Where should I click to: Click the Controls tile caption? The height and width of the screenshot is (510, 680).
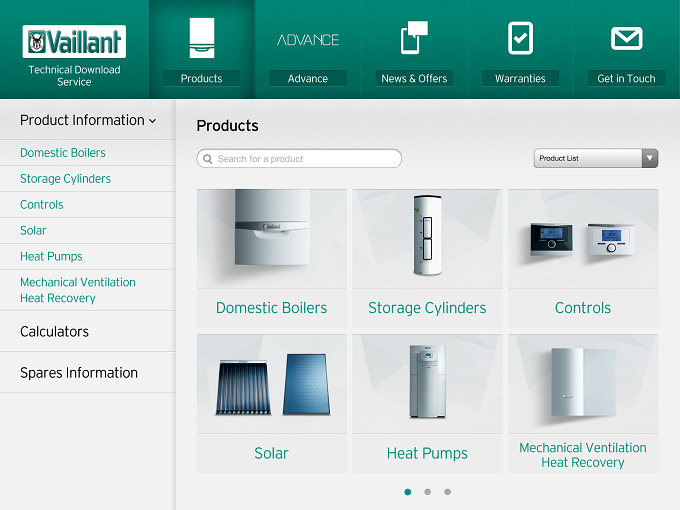[x=583, y=308]
